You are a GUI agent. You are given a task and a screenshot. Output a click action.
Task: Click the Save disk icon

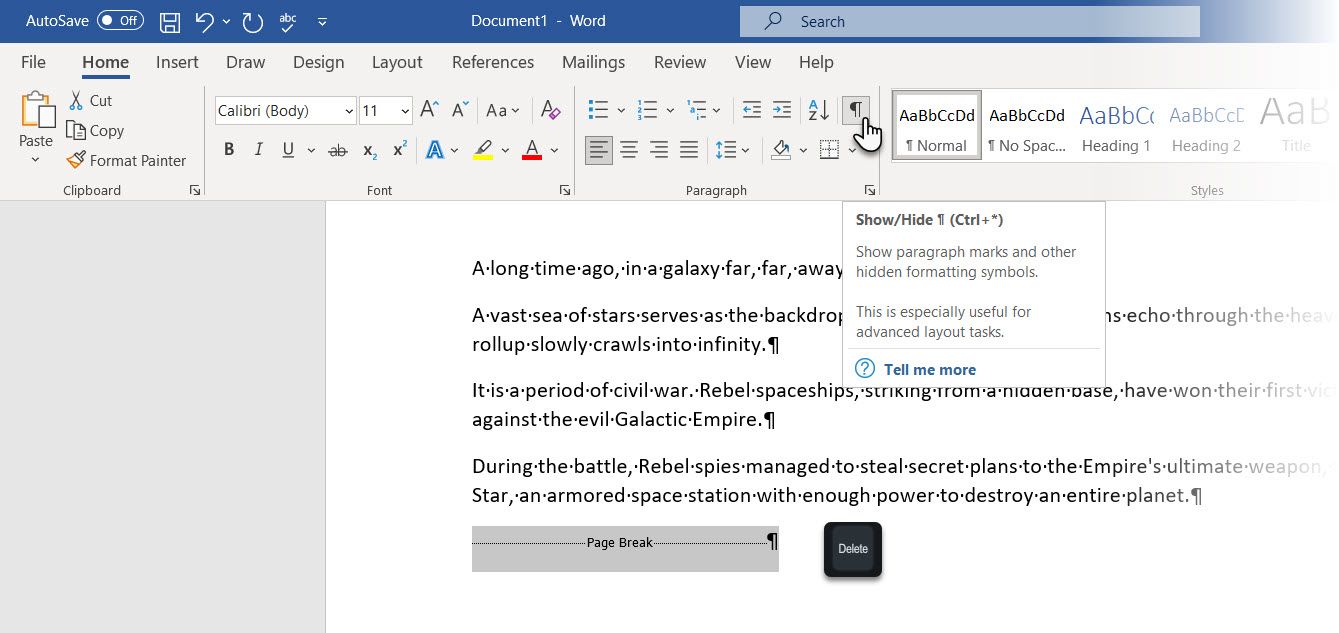click(170, 21)
